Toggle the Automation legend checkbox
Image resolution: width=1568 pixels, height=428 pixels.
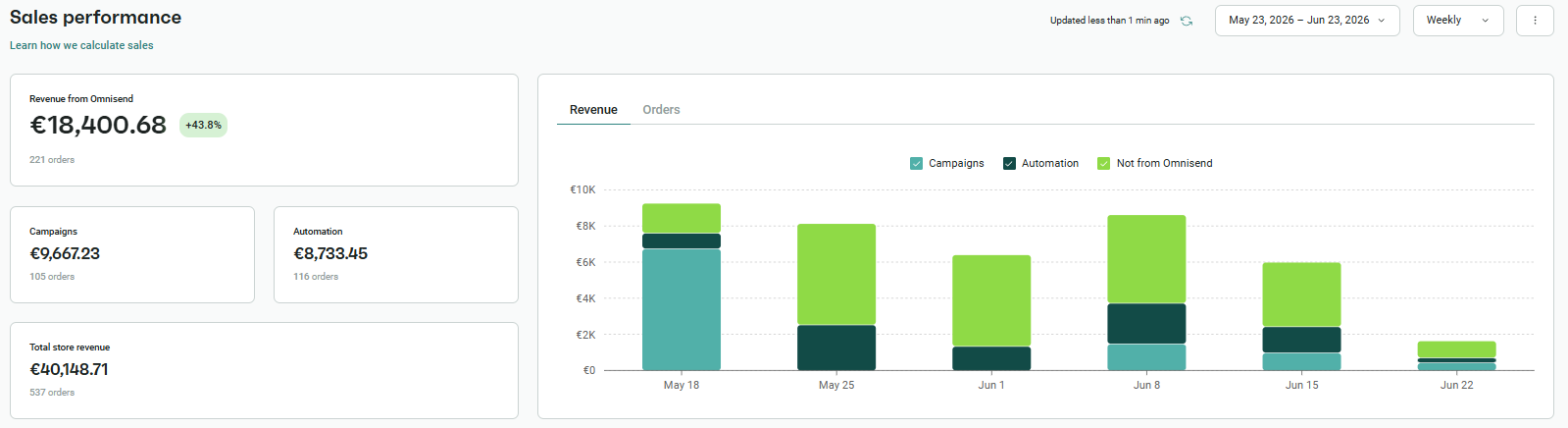click(1009, 163)
